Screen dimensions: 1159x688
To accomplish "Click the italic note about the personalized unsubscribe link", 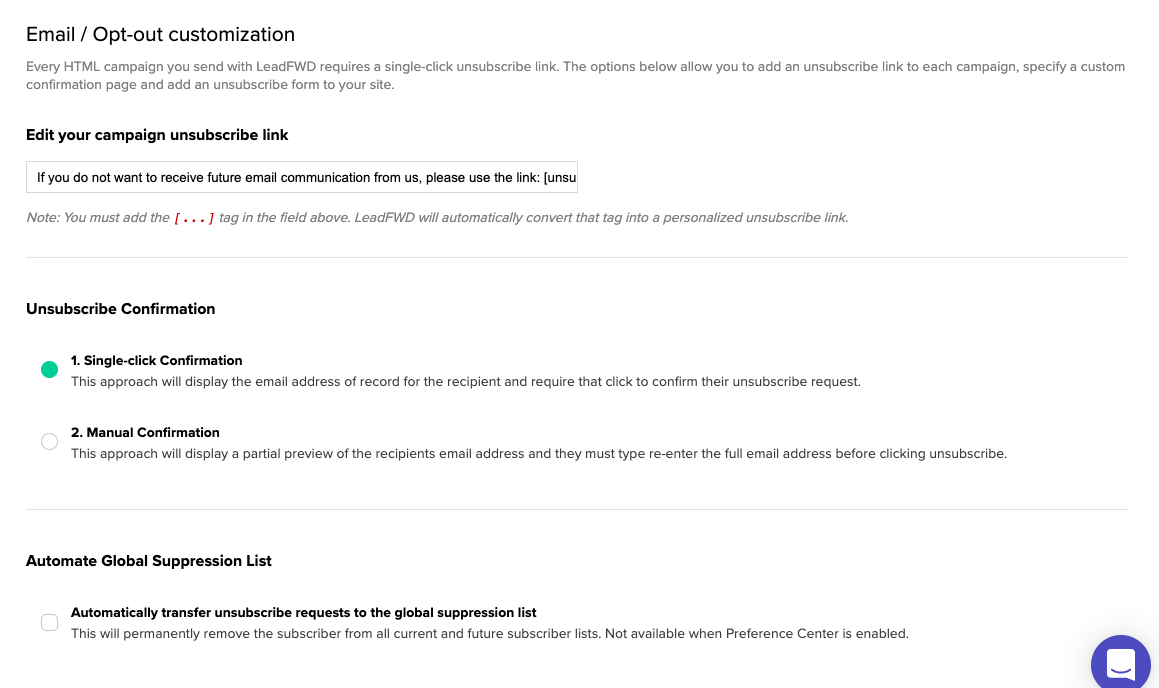I will [x=437, y=218].
